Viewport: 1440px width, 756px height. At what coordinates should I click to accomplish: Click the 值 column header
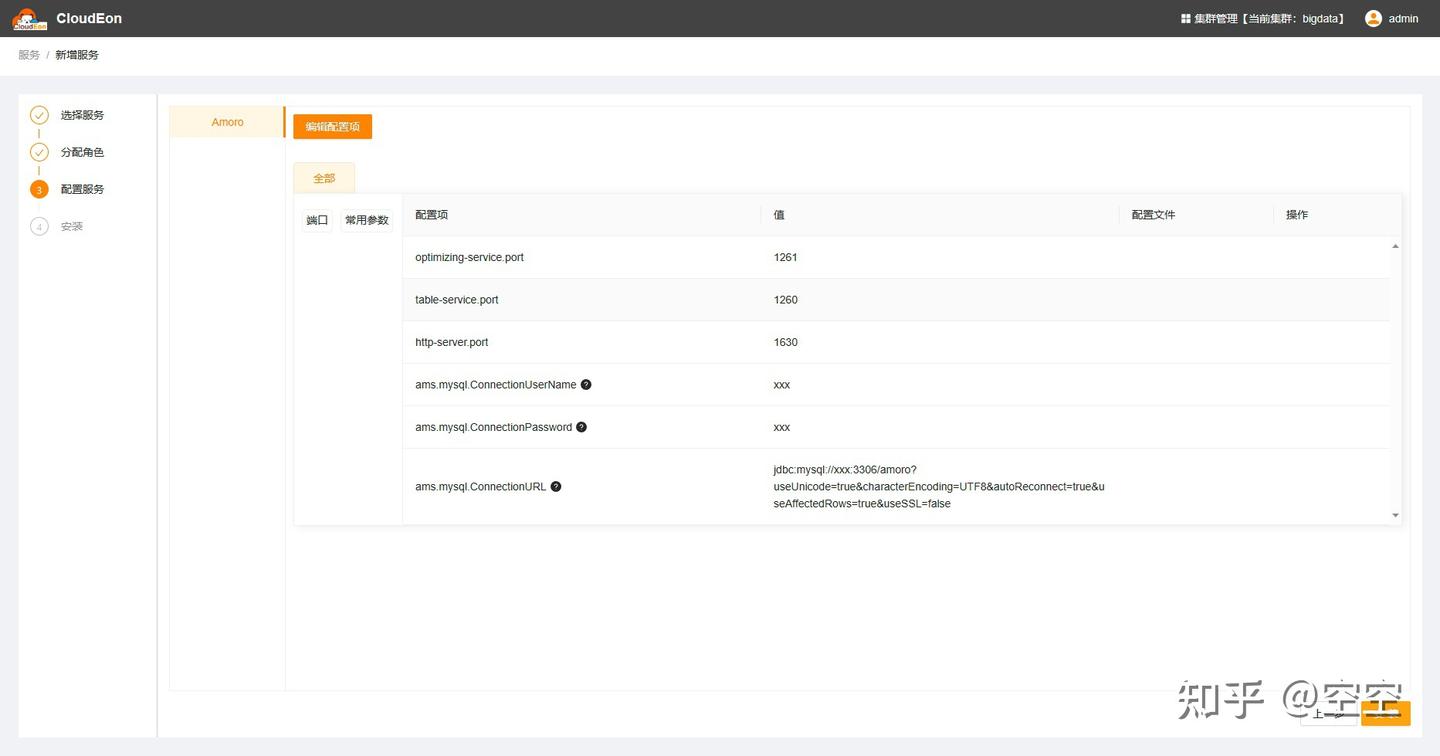point(779,215)
